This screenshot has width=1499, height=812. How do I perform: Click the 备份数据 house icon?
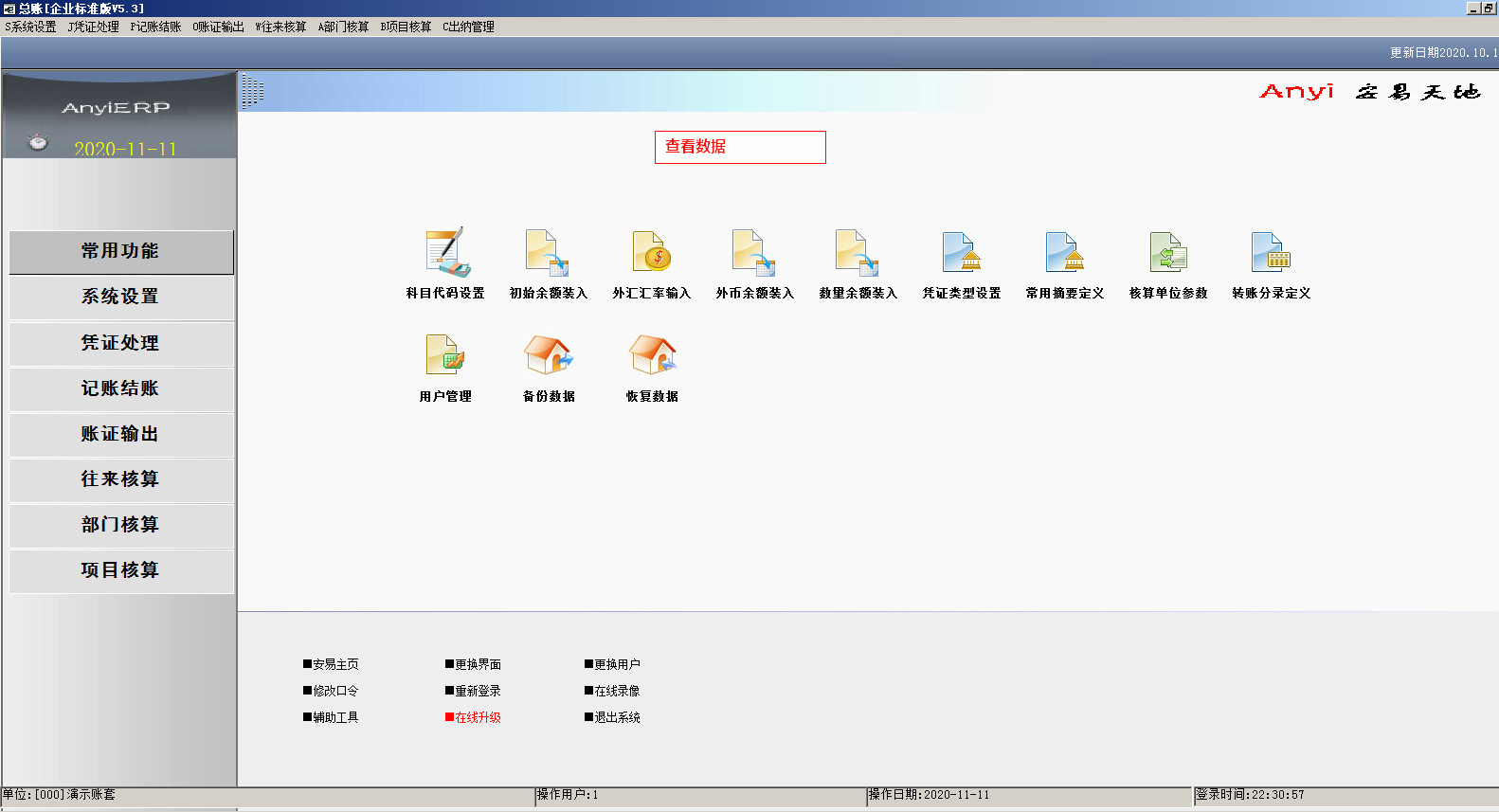(548, 356)
